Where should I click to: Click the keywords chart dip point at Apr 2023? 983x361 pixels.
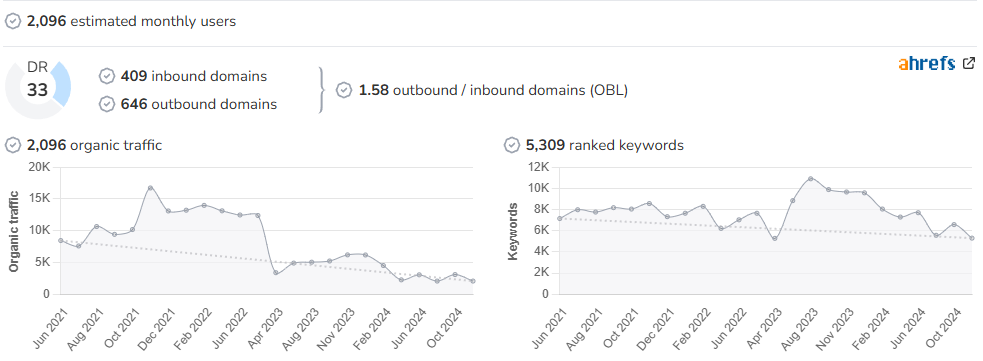(x=775, y=239)
